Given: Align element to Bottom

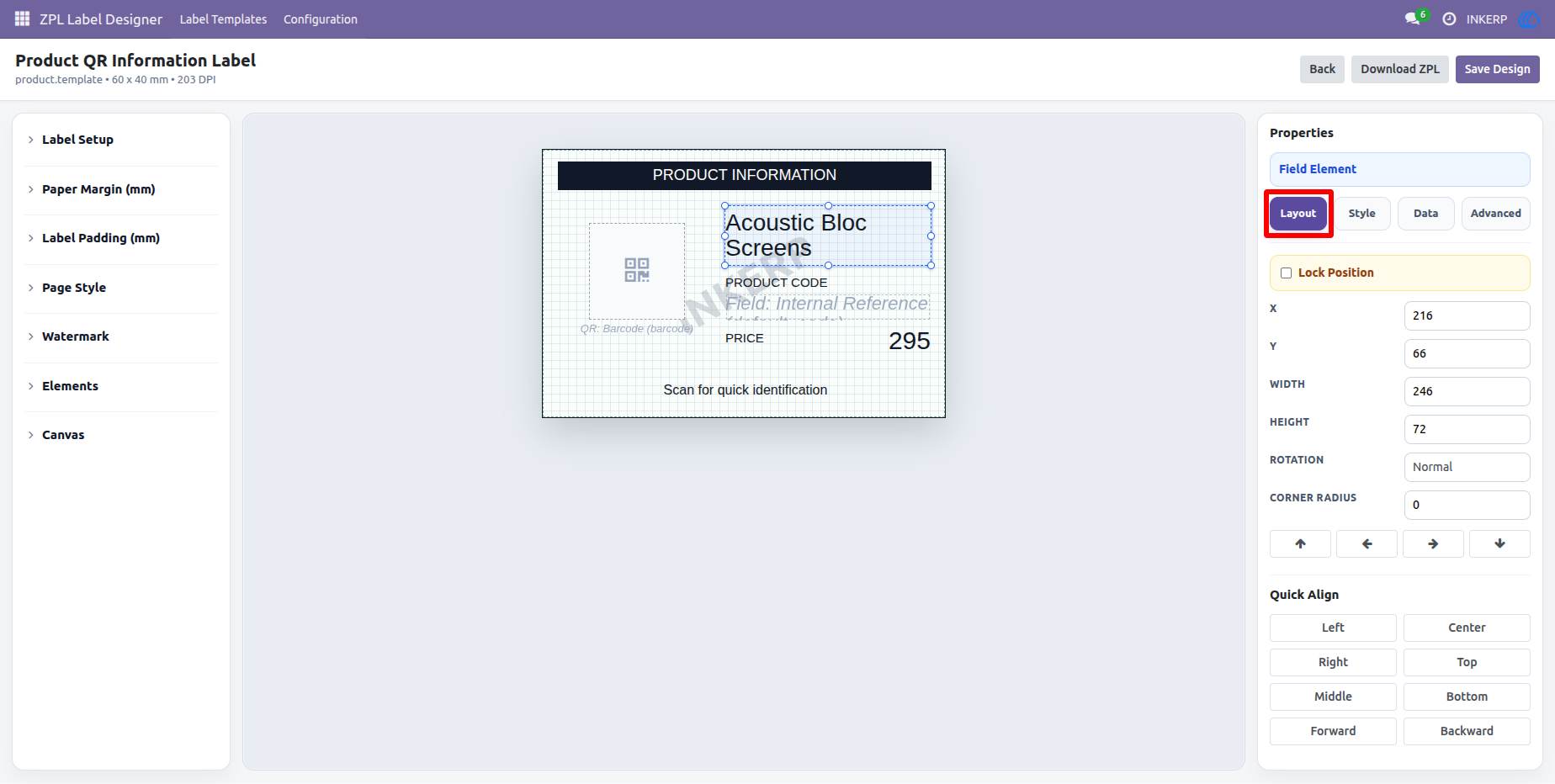Looking at the screenshot, I should coord(1467,697).
